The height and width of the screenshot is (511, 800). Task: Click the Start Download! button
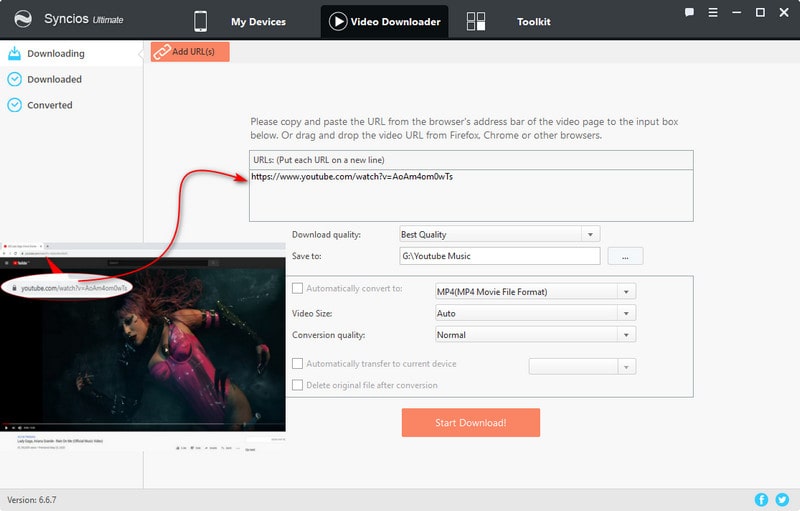470,423
